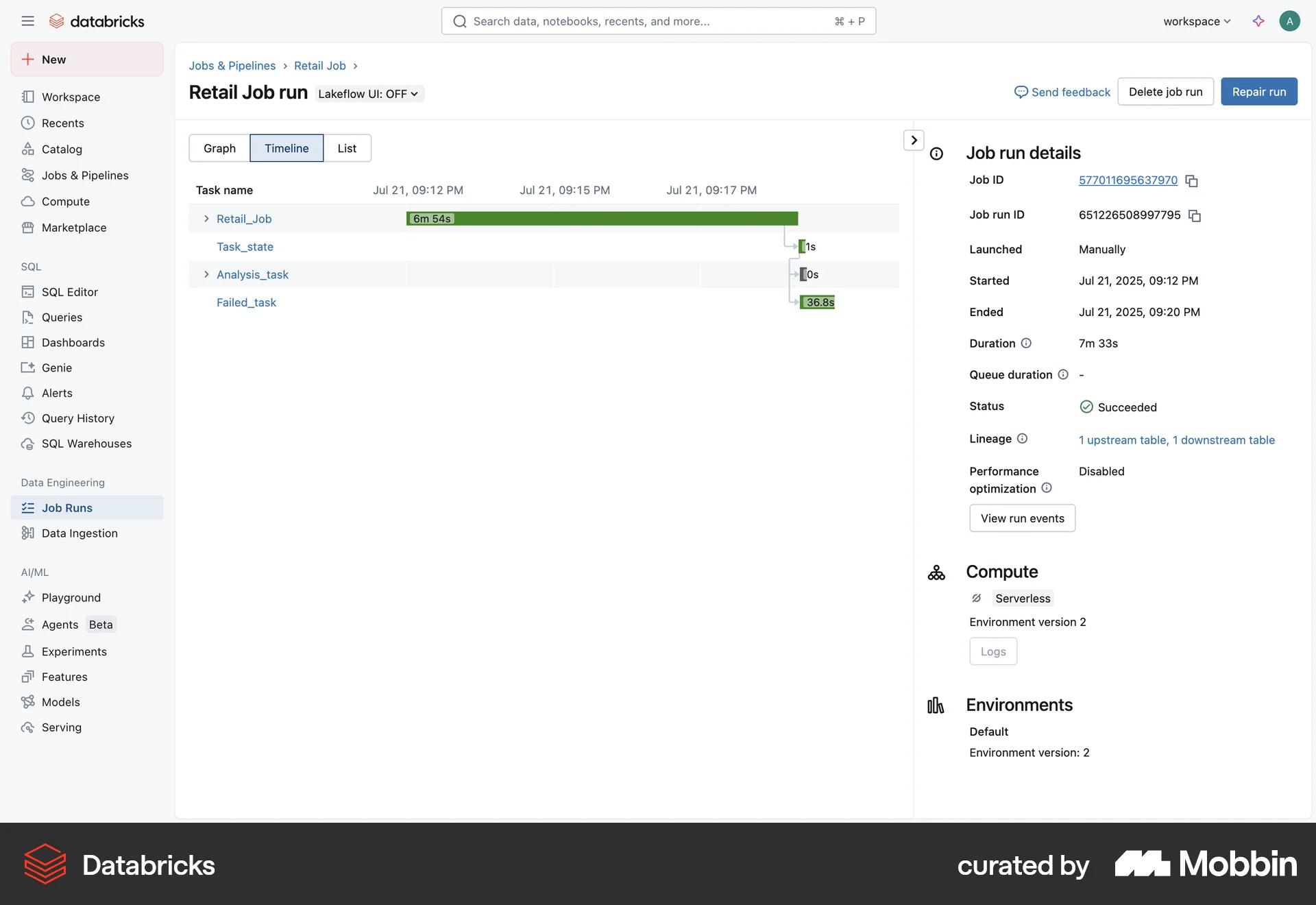Open the workspace selector dropdown
Image resolution: width=1316 pixels, height=905 pixels.
(x=1195, y=21)
